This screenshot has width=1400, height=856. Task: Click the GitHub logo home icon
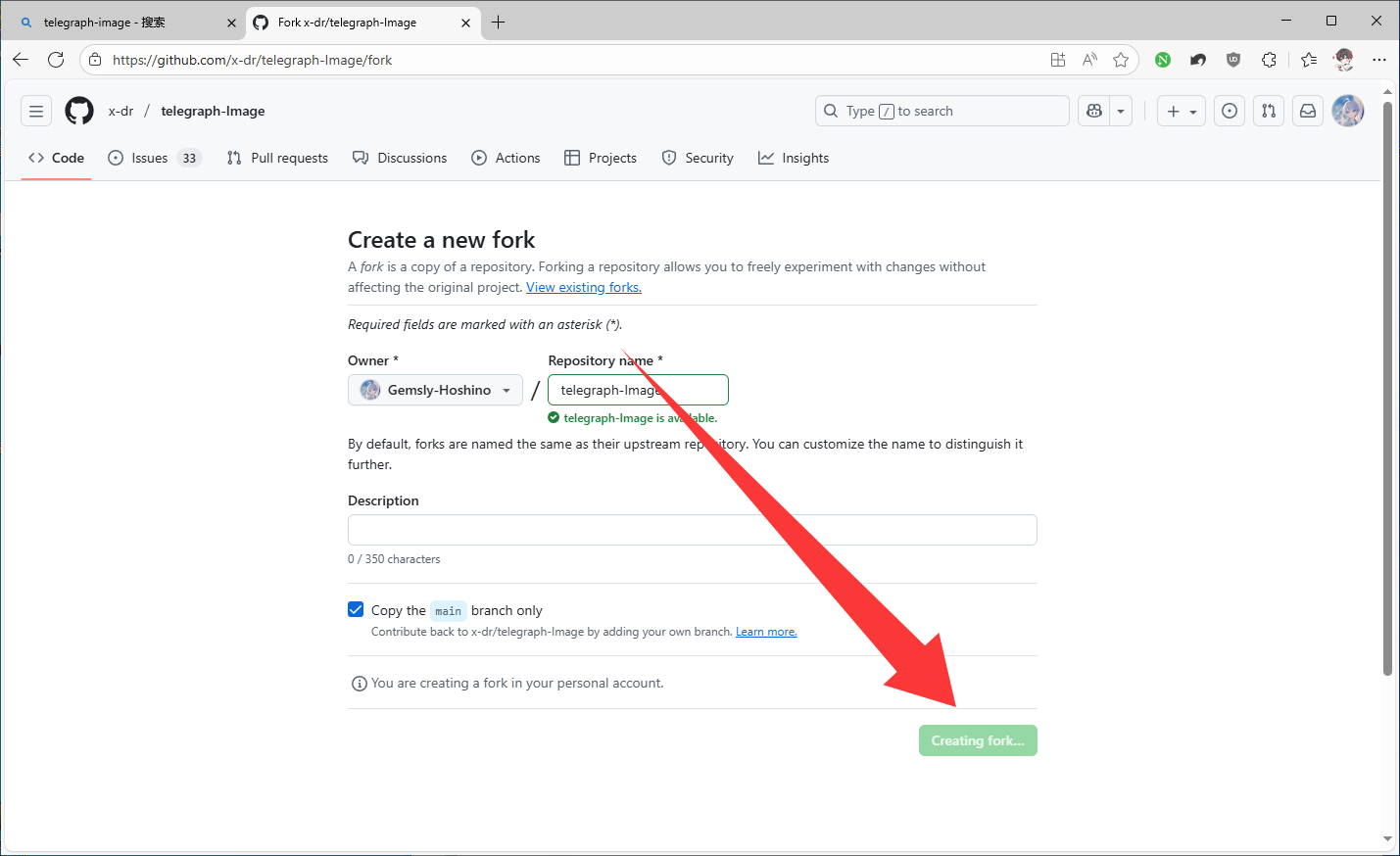(x=79, y=111)
